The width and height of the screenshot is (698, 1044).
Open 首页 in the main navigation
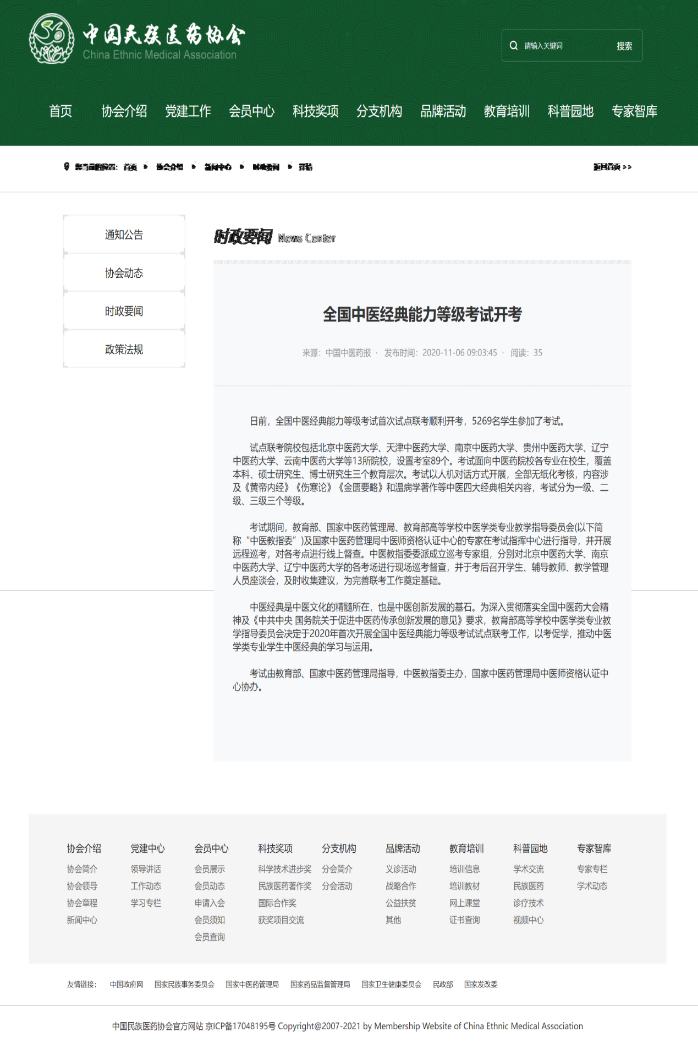(61, 111)
